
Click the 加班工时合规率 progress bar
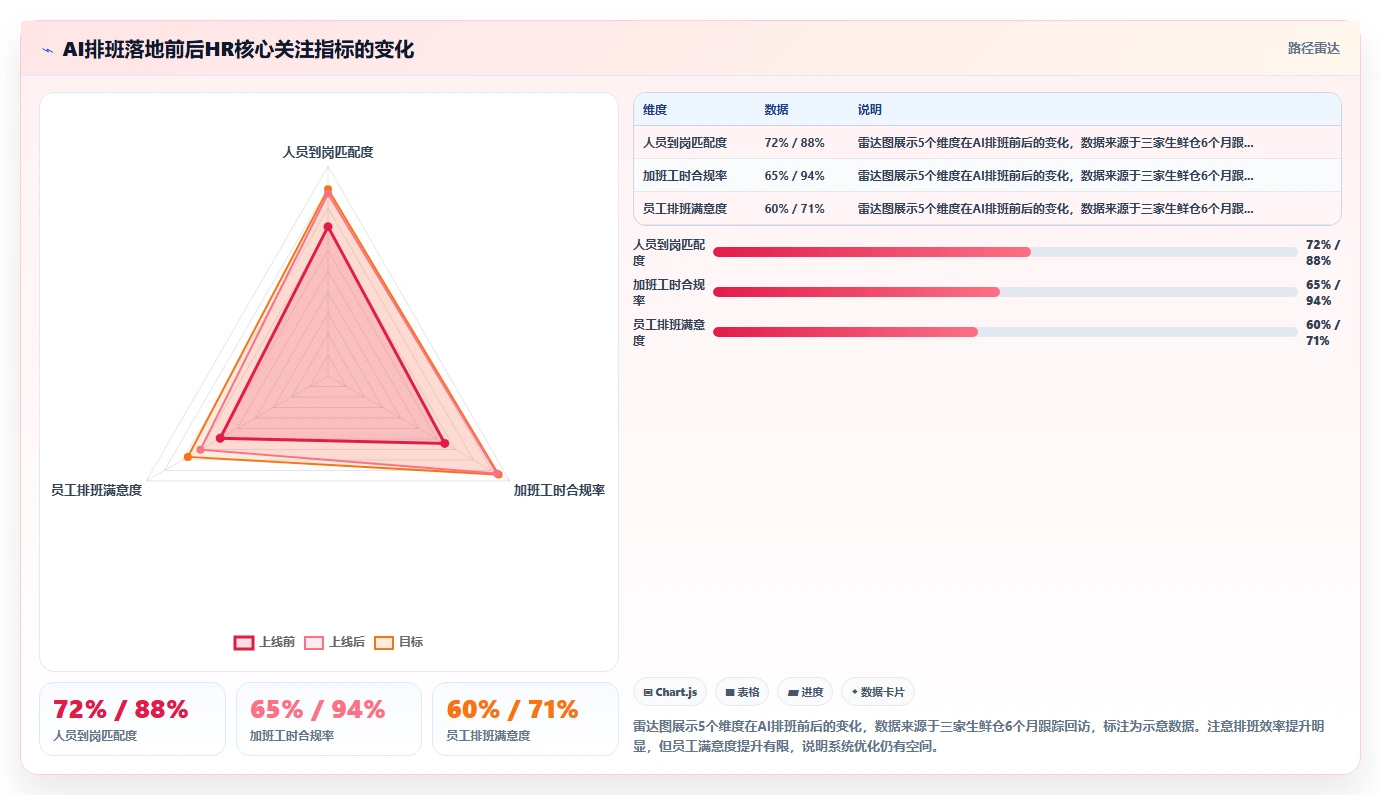click(x=1005, y=292)
